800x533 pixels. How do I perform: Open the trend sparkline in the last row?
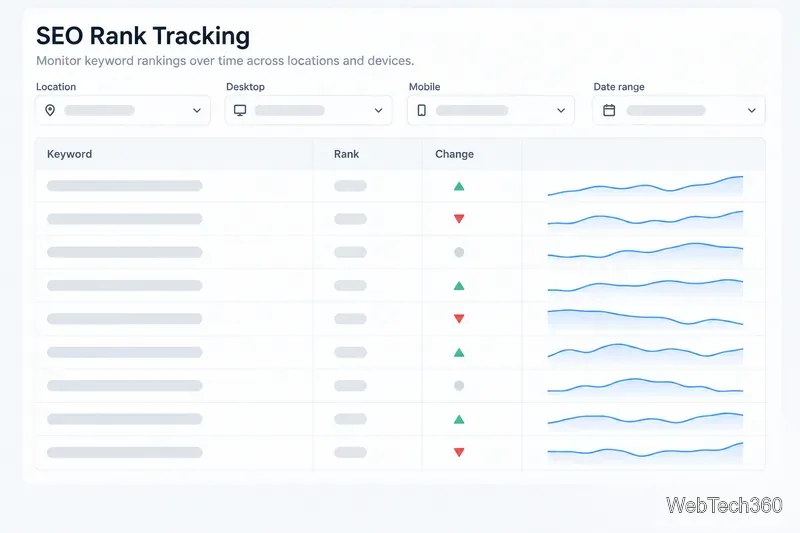[645, 452]
